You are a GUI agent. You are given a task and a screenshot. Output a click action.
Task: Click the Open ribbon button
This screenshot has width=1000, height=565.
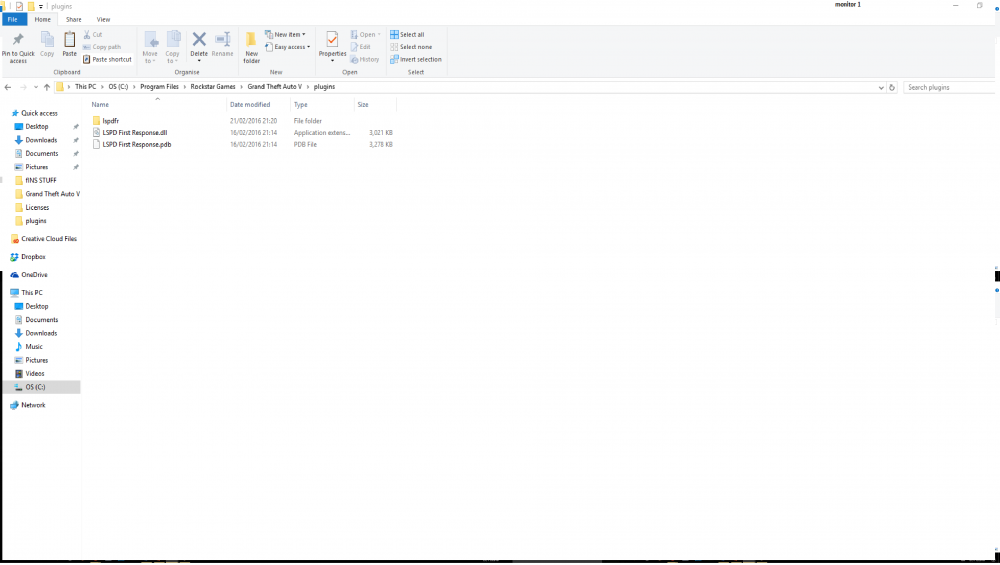coord(365,34)
